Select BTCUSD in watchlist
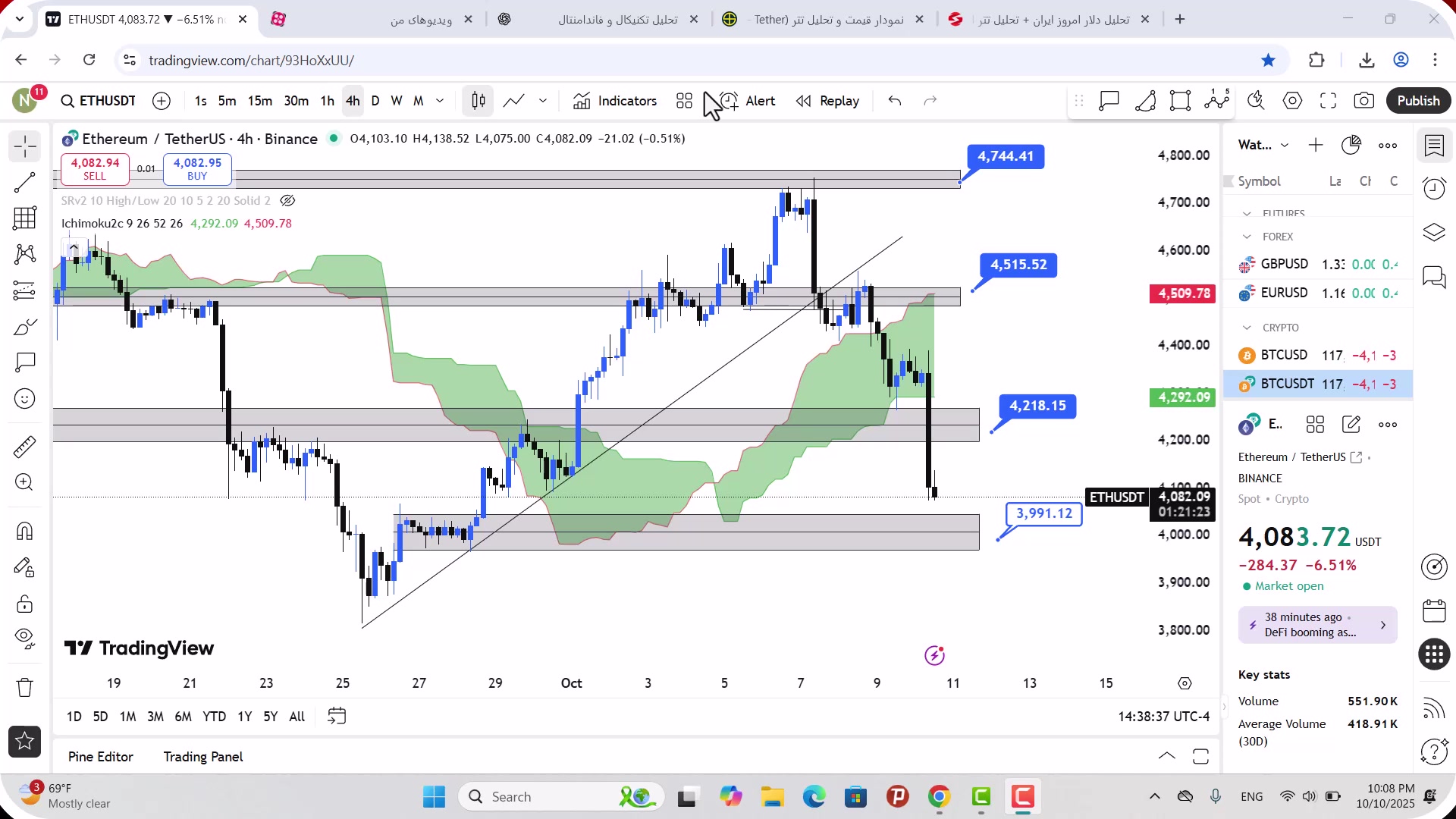Image resolution: width=1456 pixels, height=819 pixels. coord(1318,355)
